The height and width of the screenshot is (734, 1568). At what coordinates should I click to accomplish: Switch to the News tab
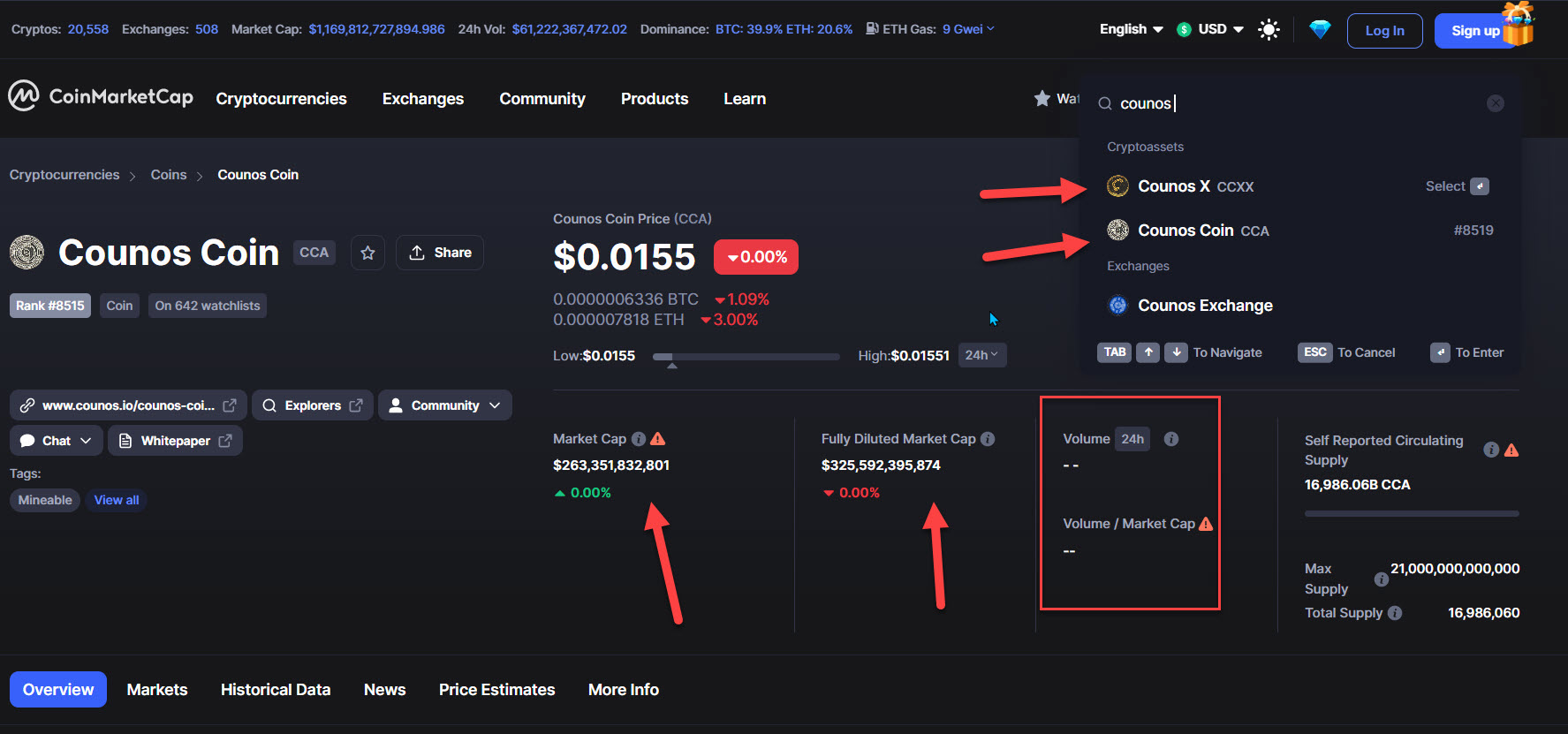(385, 690)
